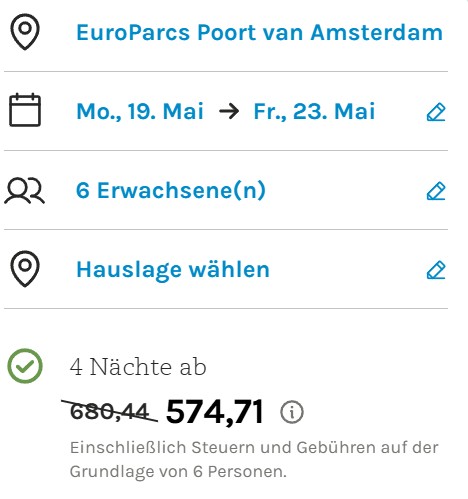Image resolution: width=468 pixels, height=499 pixels.
Task: Click the discounted price 574,71
Action: click(215, 412)
